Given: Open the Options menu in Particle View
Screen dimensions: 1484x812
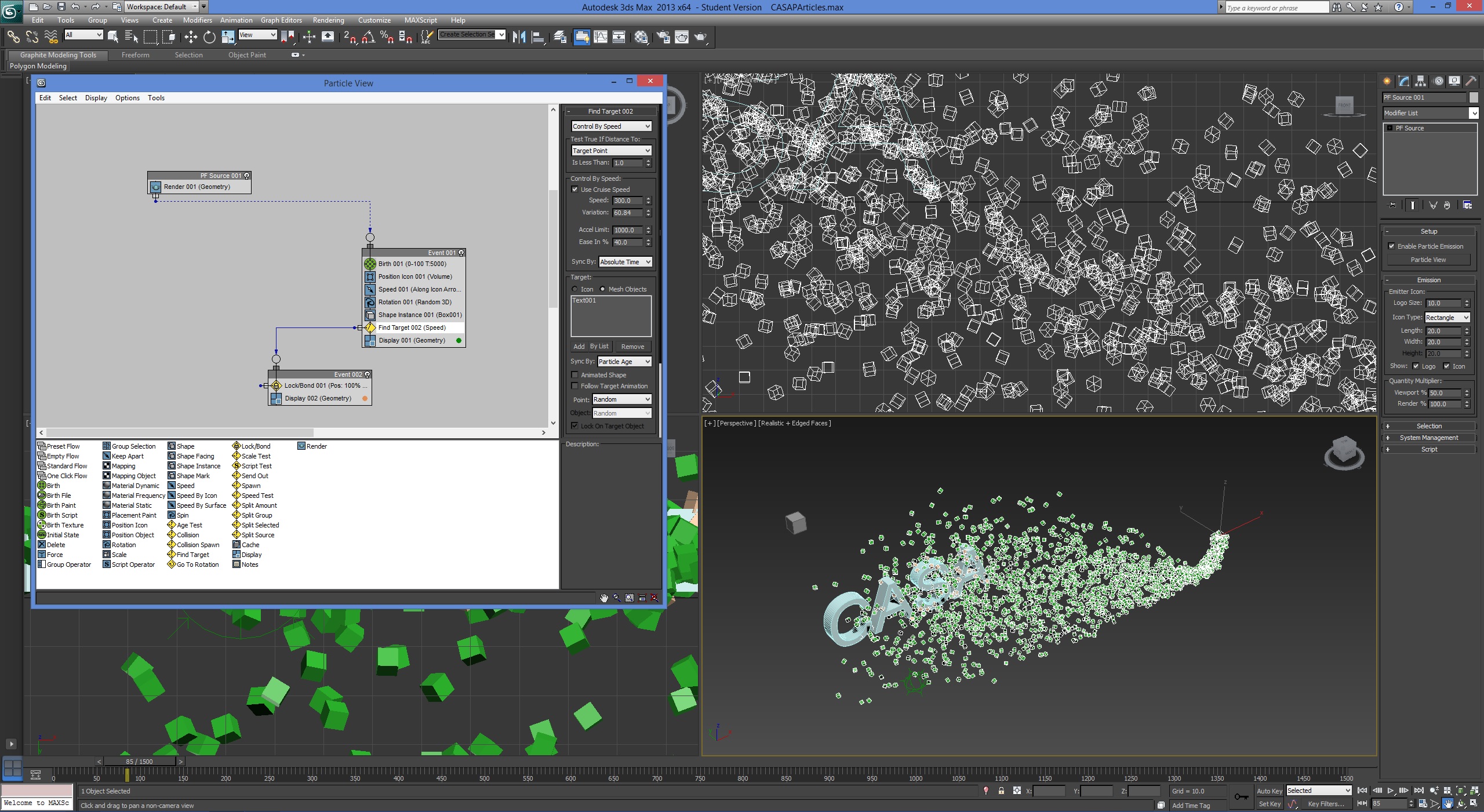Looking at the screenshot, I should tap(127, 98).
